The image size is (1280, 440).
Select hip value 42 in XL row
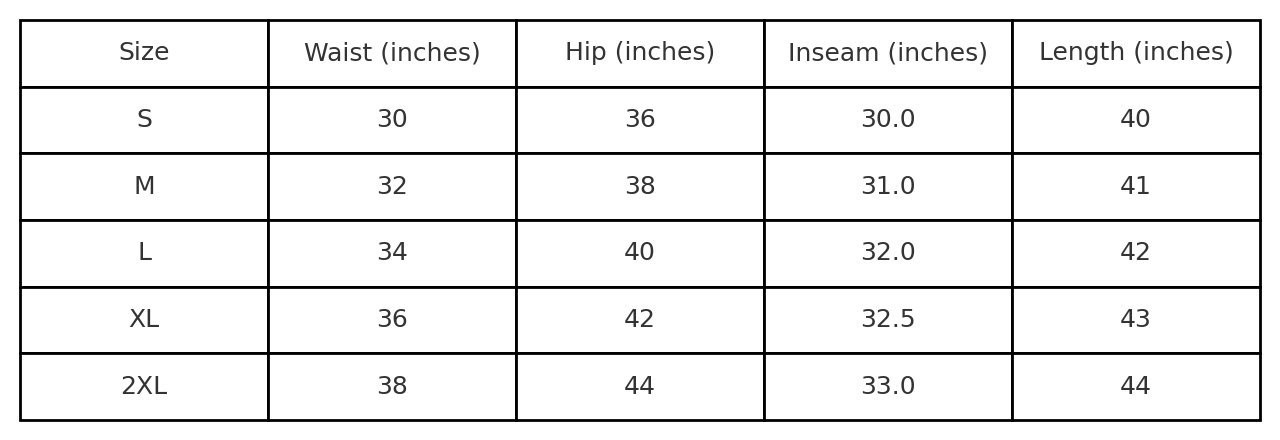coord(640,320)
